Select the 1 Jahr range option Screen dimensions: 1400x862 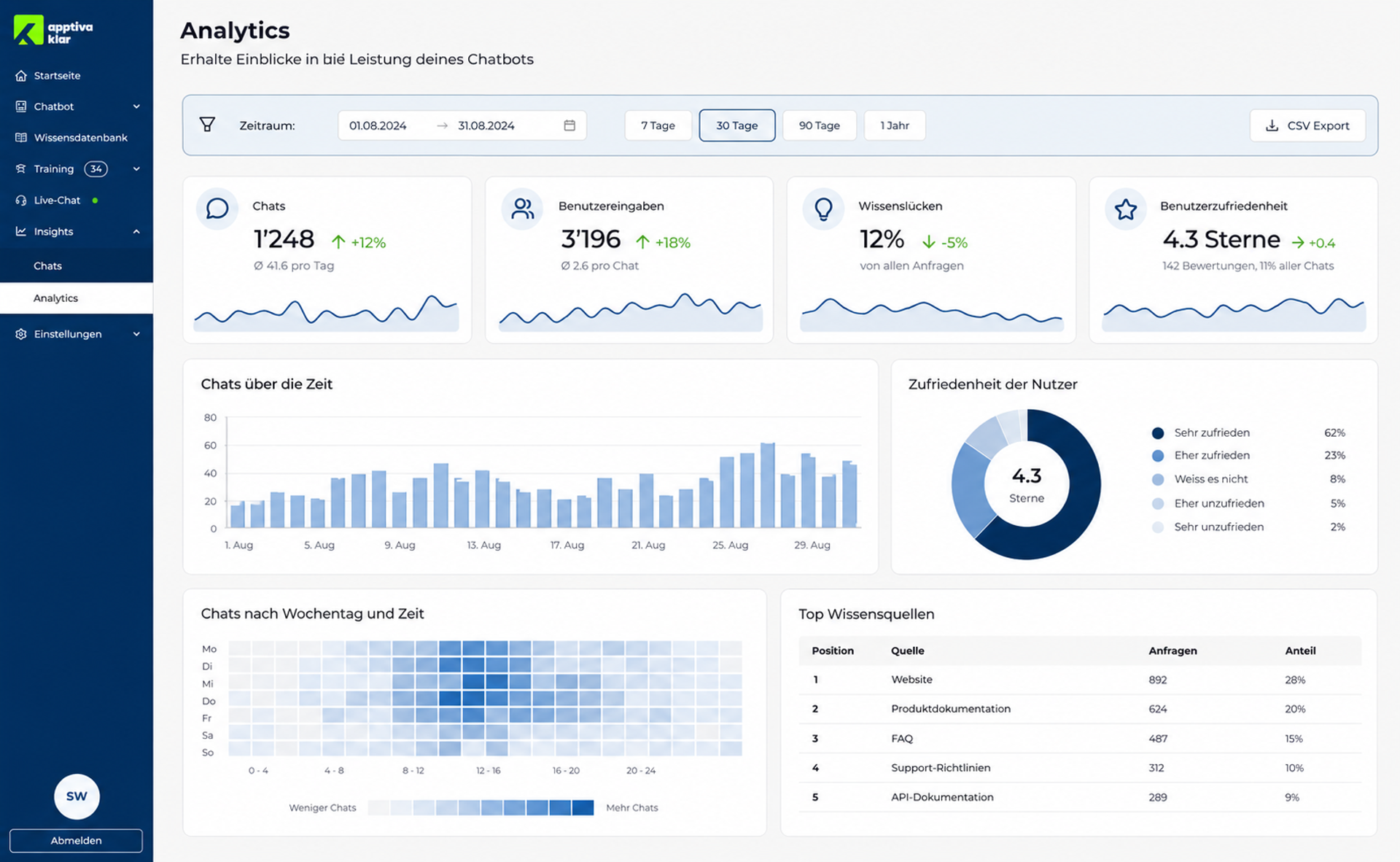(x=895, y=125)
